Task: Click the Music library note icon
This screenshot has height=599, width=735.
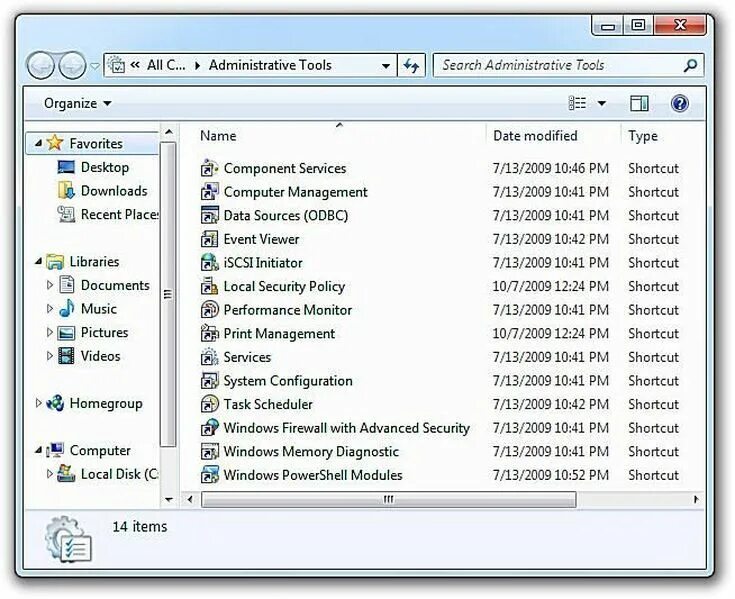Action: pos(67,308)
